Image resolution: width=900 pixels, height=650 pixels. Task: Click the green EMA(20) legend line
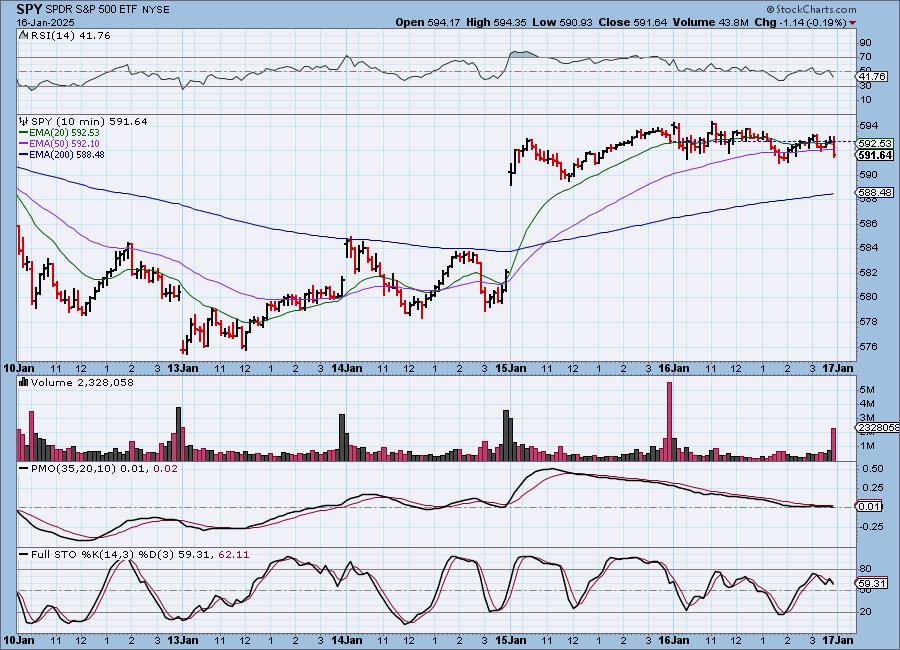24,133
